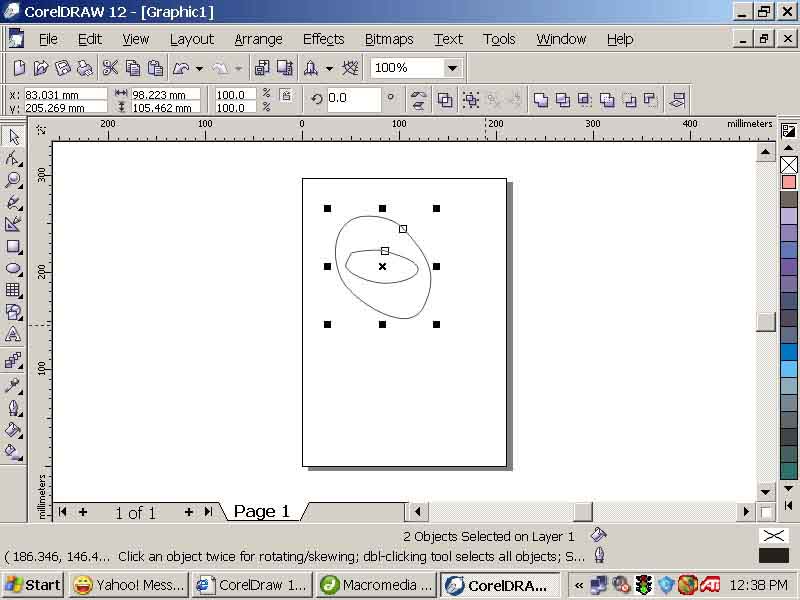800x600 pixels.
Task: Open the Fill tool flyout
Action: (13, 430)
